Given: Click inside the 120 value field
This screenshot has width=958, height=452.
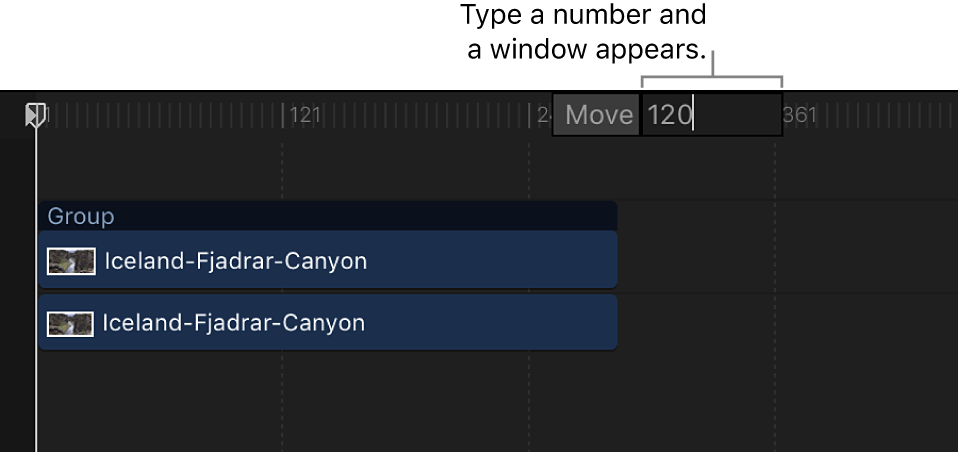Looking at the screenshot, I should click(x=710, y=115).
